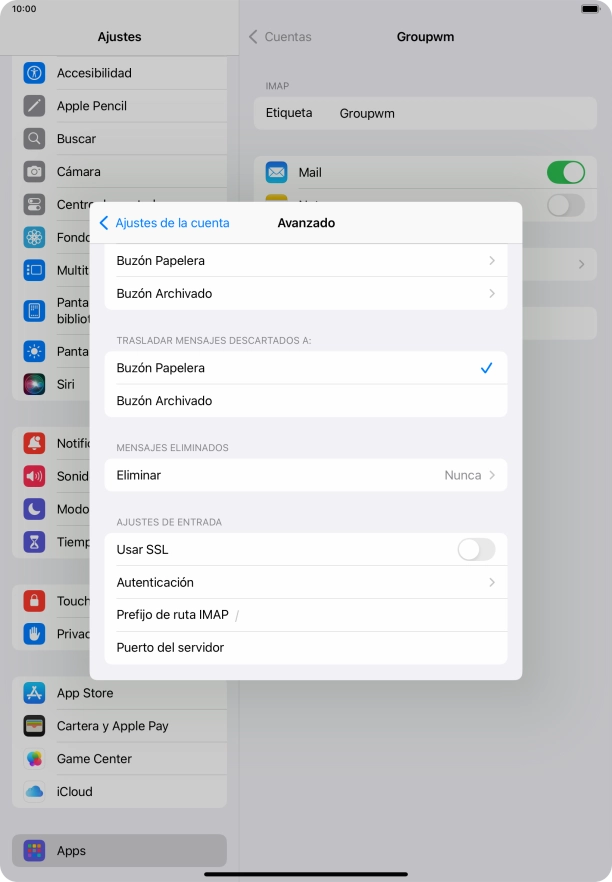Open Cartera y Apple Pay icon
This screenshot has height=882, width=612.
pyautogui.click(x=35, y=726)
